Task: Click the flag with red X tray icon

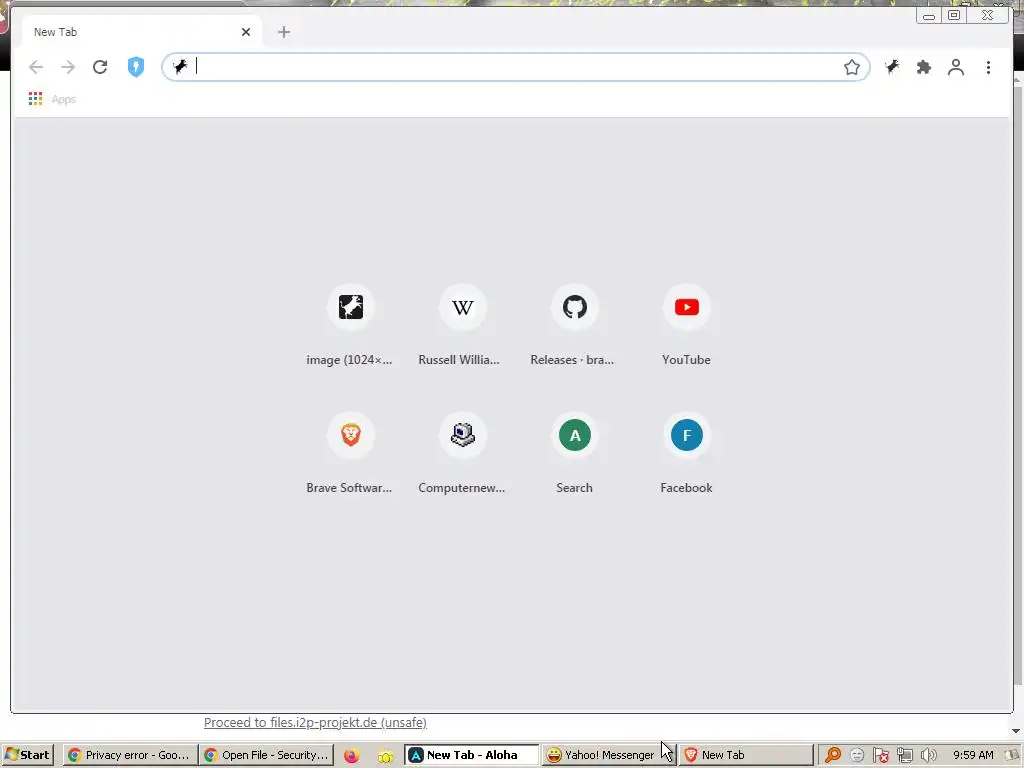Action: 881,756
